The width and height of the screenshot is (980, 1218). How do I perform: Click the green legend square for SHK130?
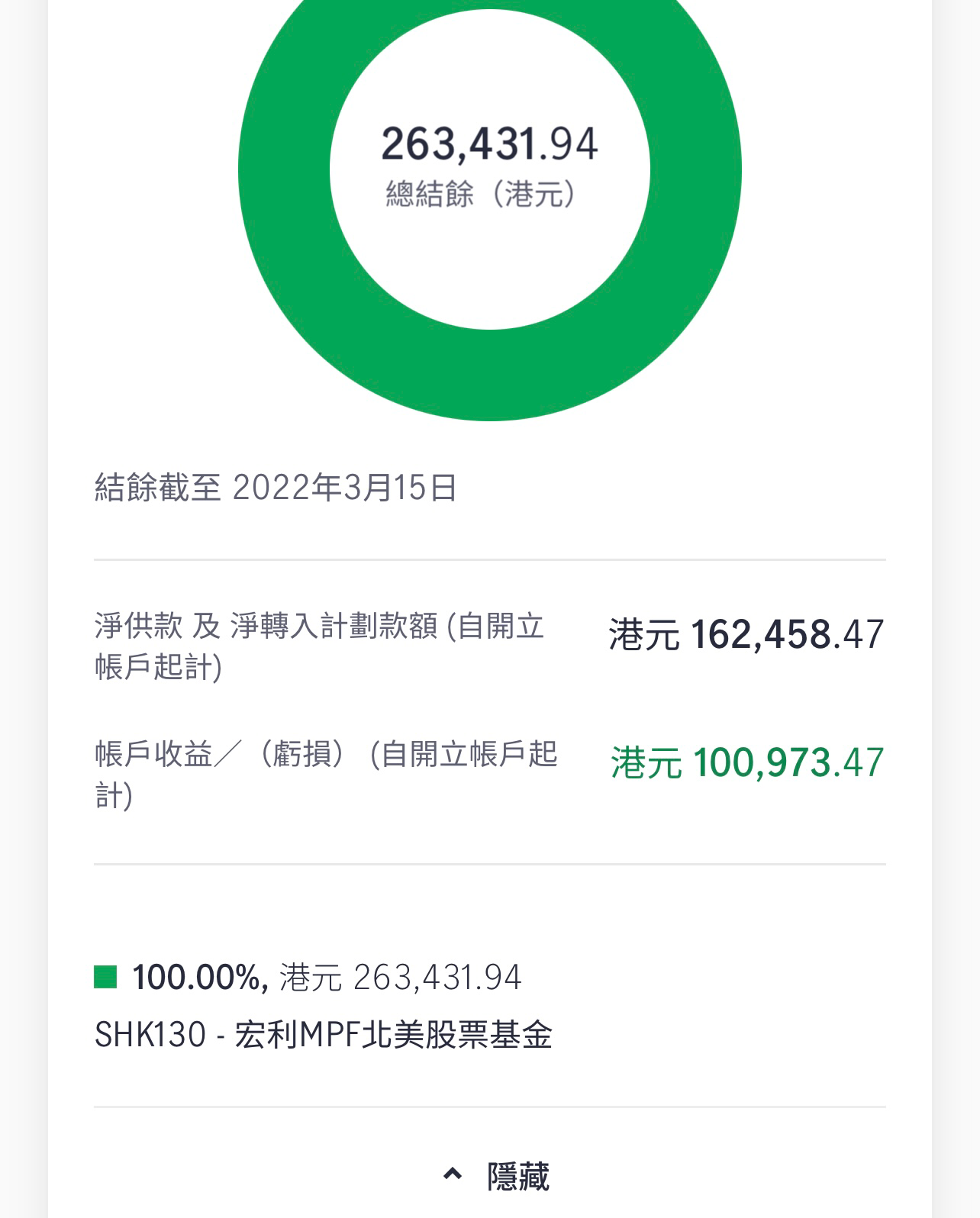click(105, 977)
